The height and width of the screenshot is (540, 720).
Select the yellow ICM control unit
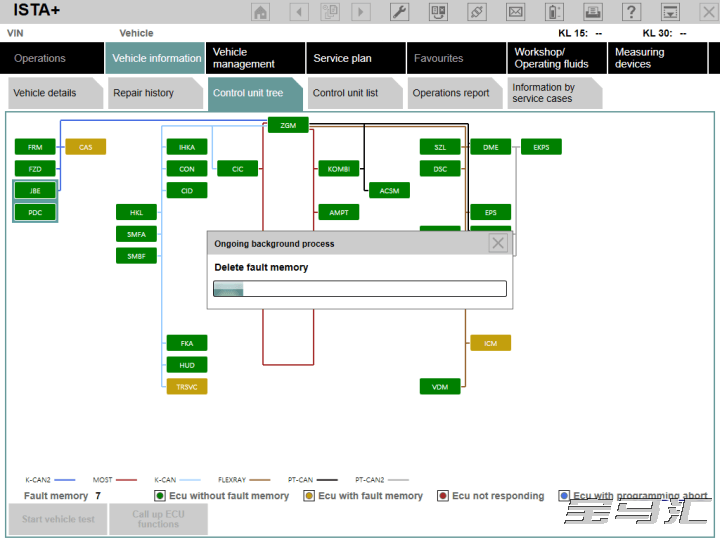pos(490,343)
